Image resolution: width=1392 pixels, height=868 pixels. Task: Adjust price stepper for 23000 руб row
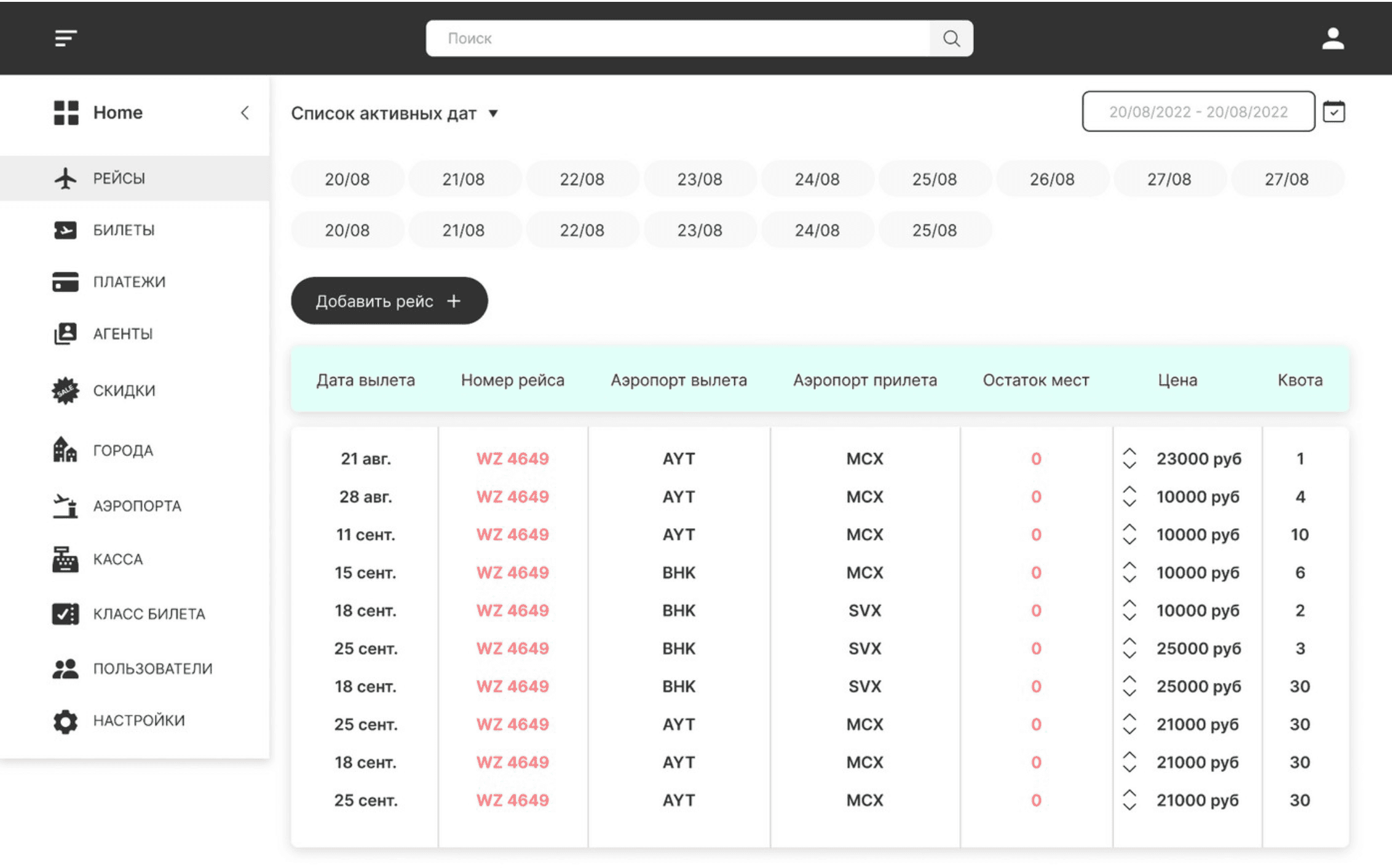[x=1129, y=459]
